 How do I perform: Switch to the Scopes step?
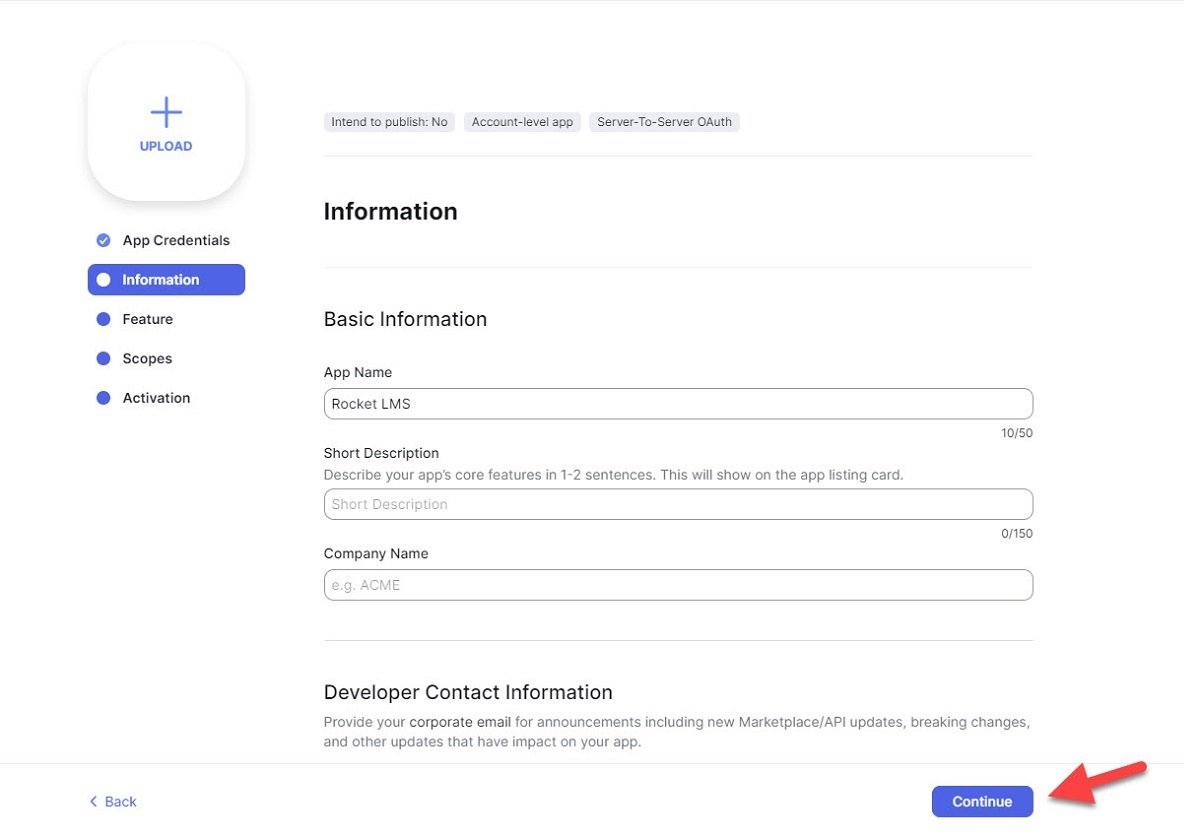147,358
